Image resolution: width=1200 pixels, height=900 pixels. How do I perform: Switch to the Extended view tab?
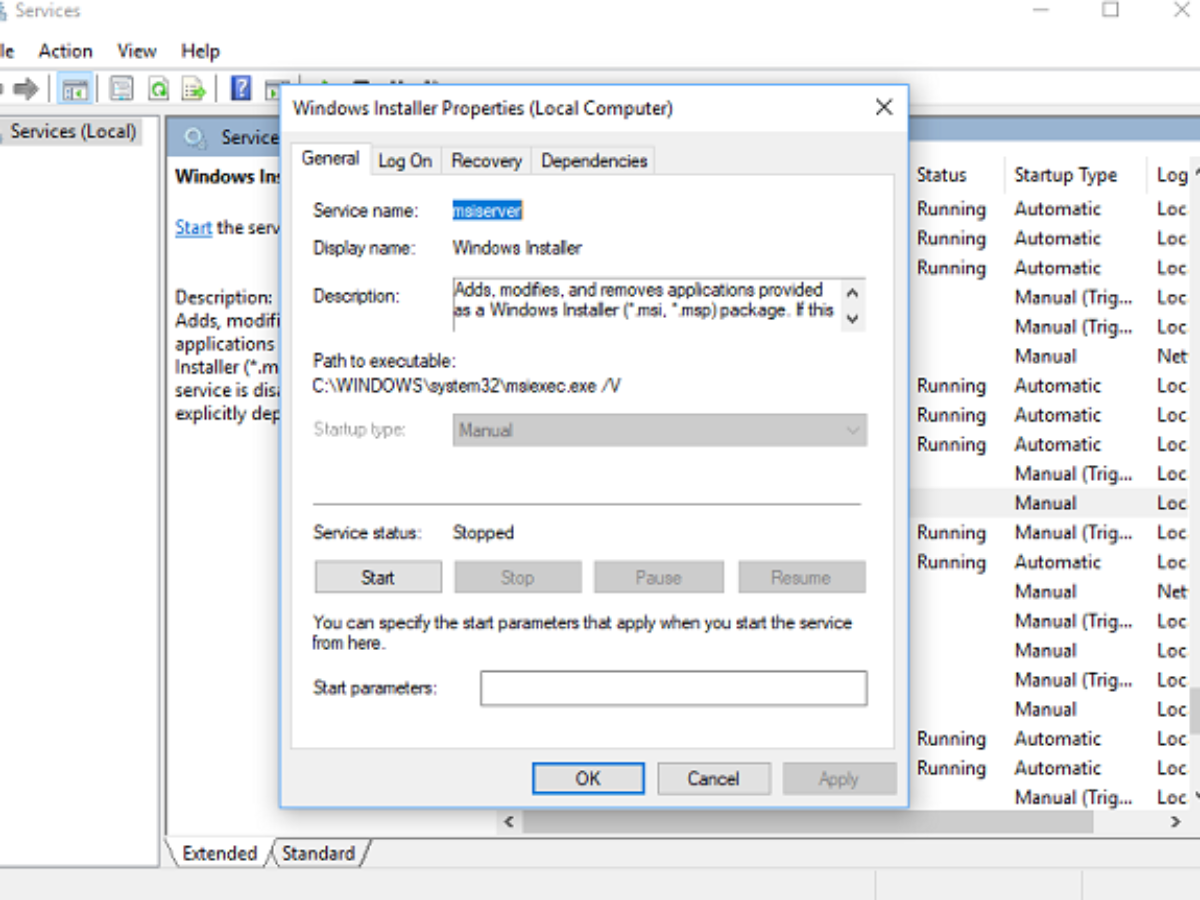pos(220,853)
